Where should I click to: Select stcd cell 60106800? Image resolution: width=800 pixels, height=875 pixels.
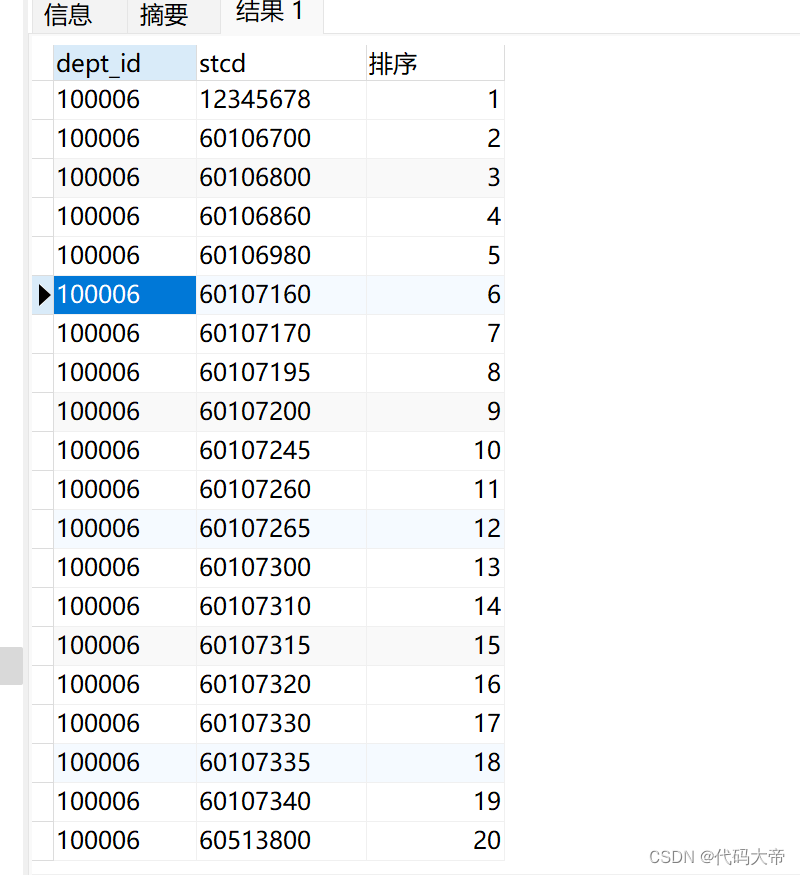coord(281,178)
